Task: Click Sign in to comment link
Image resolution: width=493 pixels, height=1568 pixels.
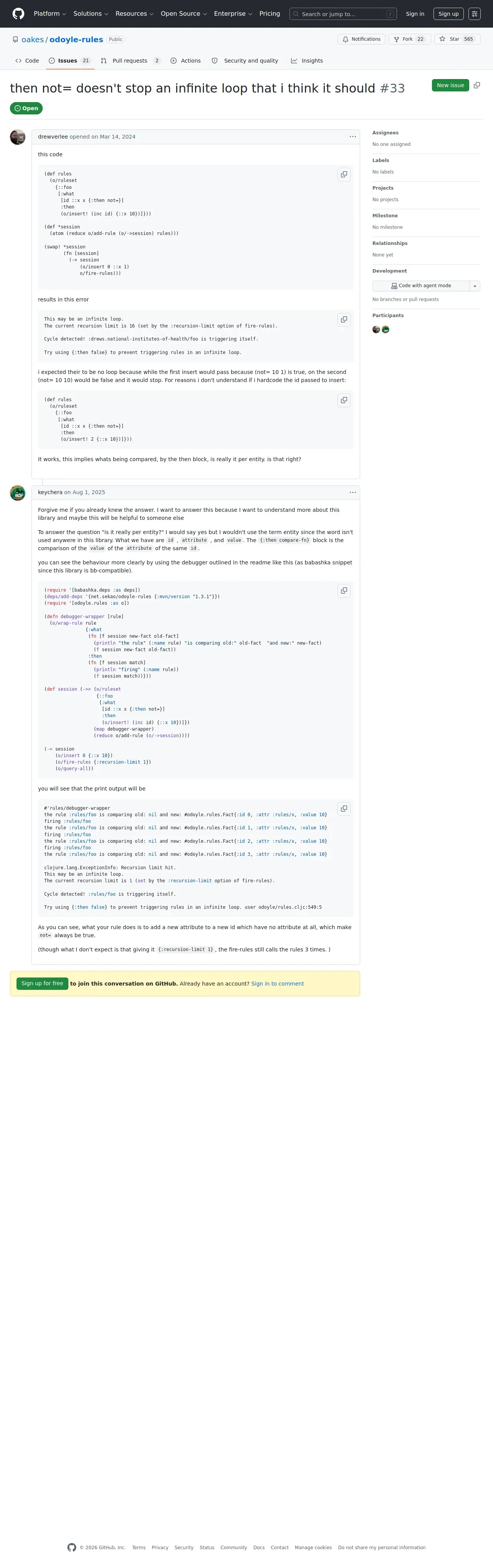Action: click(x=278, y=984)
